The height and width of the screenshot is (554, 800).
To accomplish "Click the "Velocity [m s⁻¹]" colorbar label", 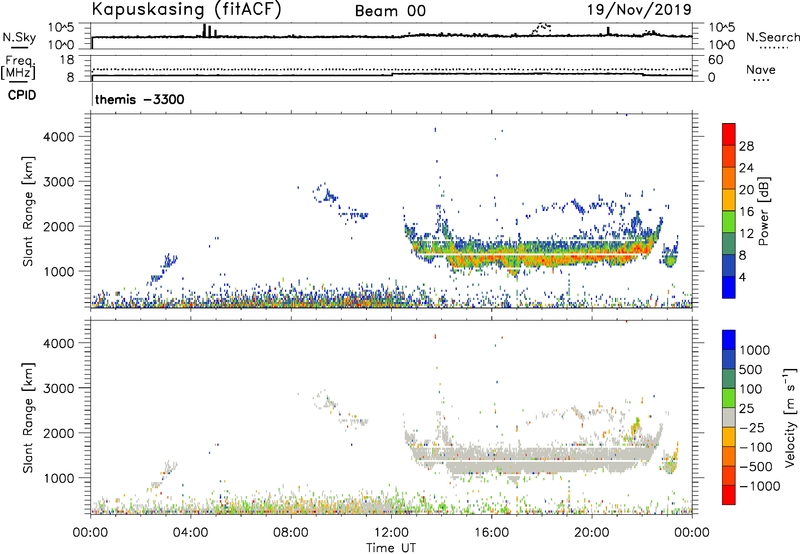I will tap(790, 417).
